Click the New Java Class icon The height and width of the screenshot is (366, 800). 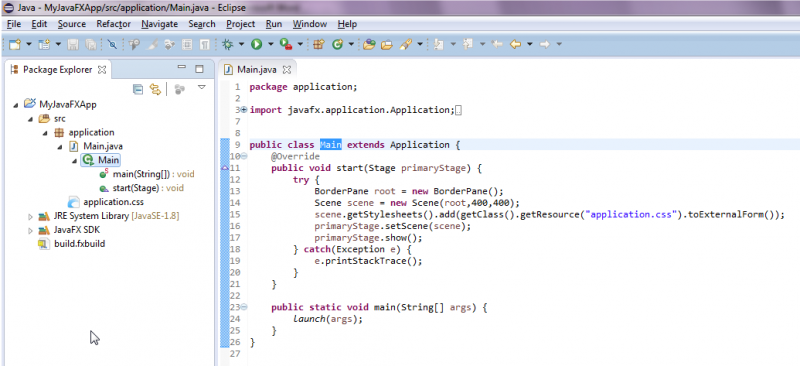(337, 45)
